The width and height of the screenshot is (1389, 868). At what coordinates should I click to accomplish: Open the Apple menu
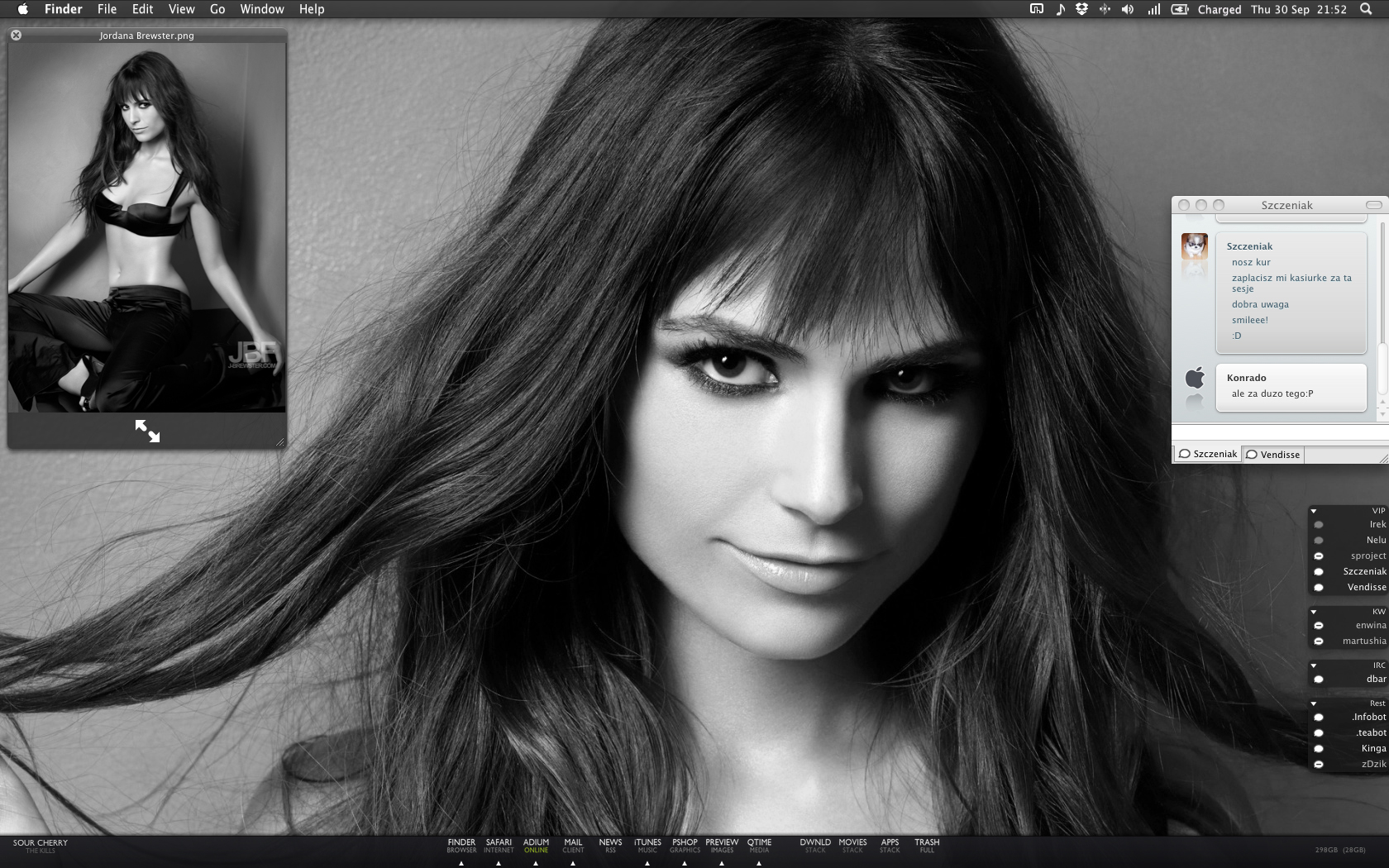23,9
